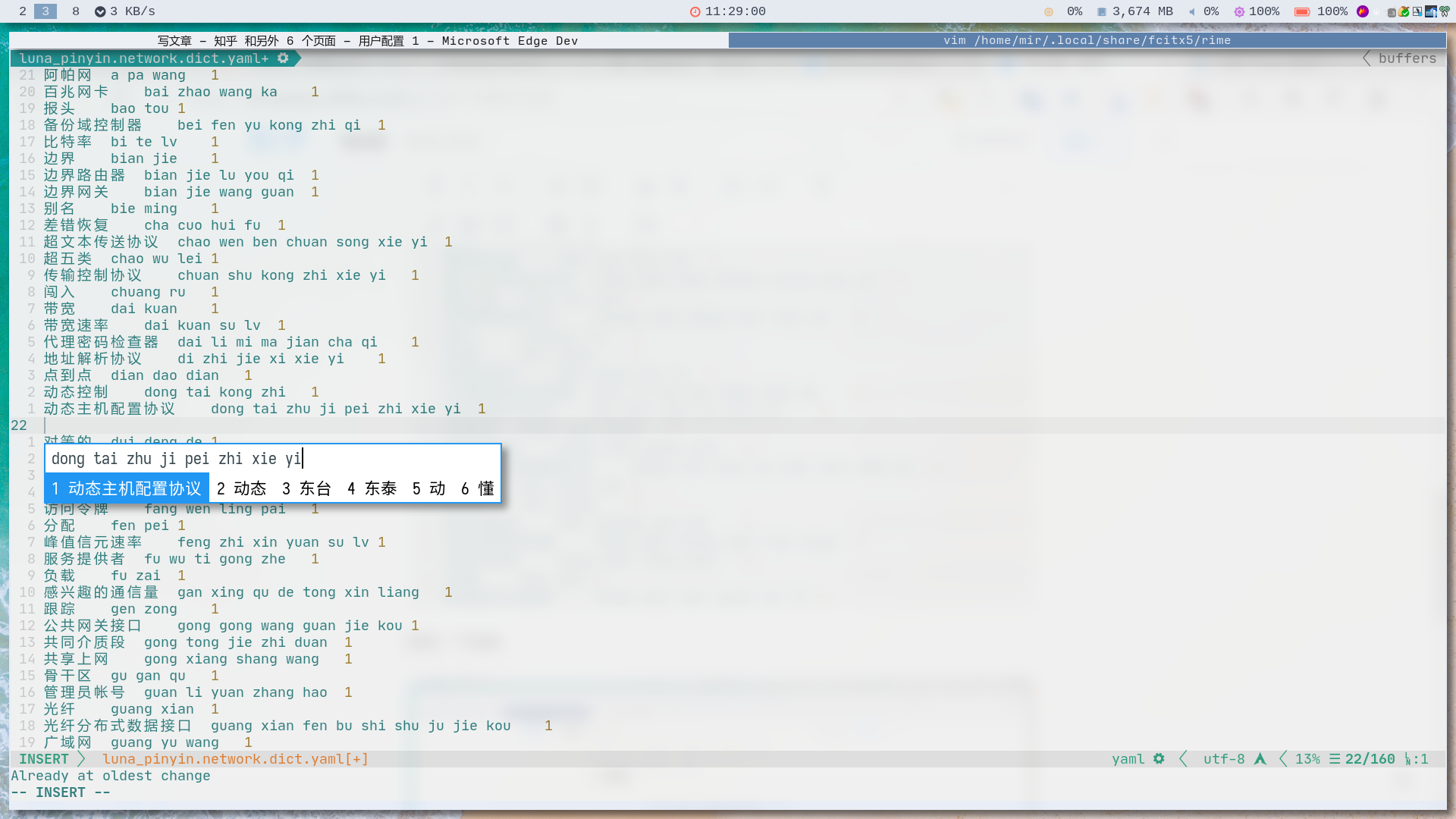Click the clock icon in top bar
Screen dimensions: 1456x819
[x=695, y=11]
